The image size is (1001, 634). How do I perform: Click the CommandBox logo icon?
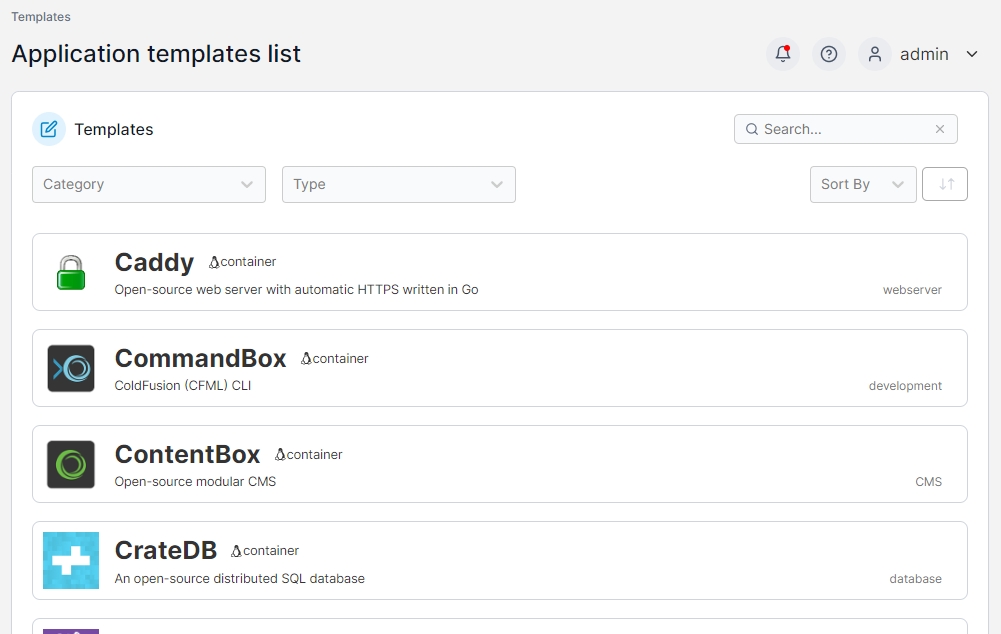coord(71,368)
